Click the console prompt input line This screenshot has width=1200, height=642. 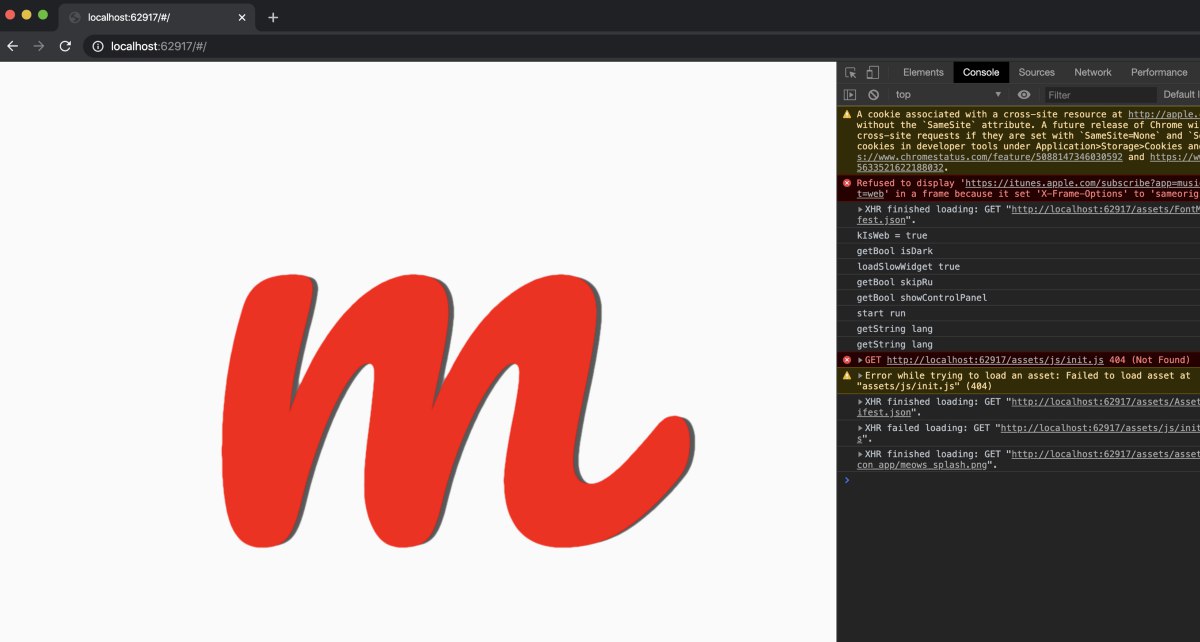click(x=1025, y=481)
